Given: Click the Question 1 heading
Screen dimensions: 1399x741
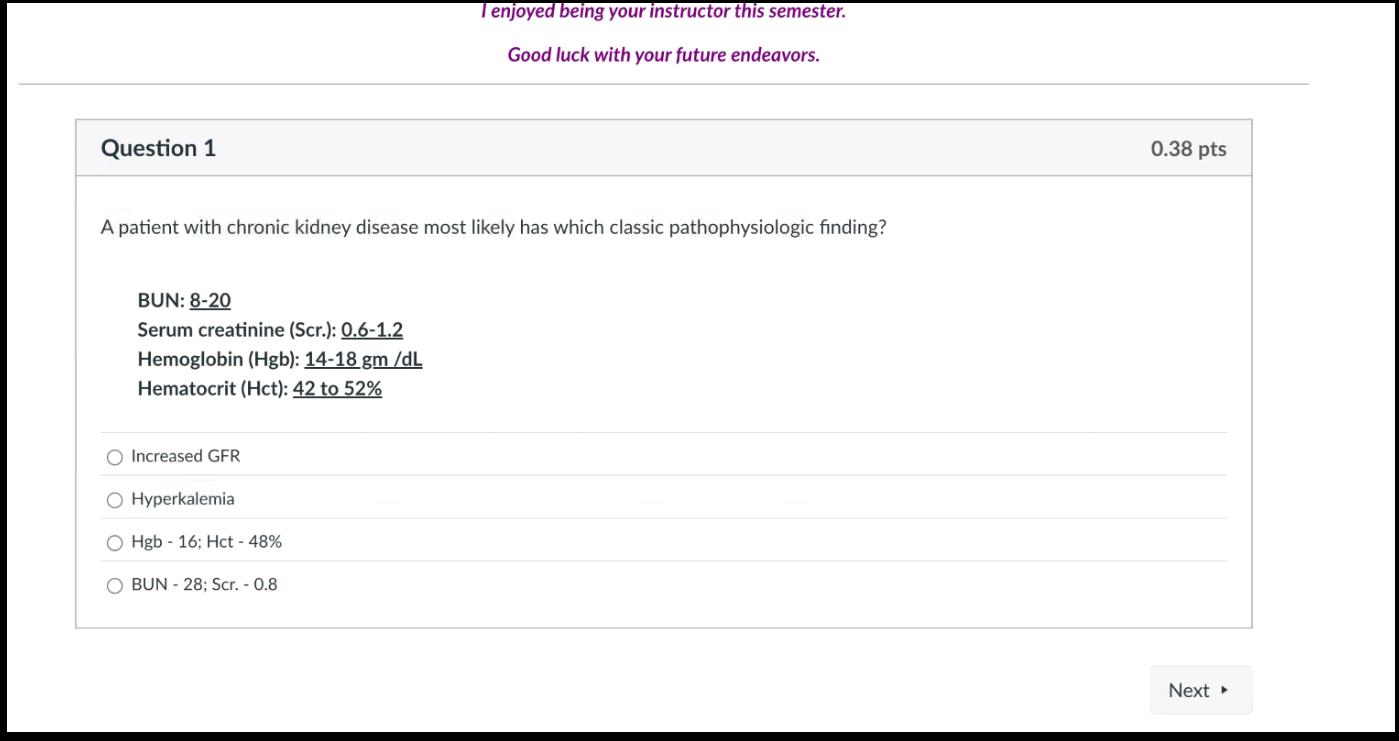Looking at the screenshot, I should click(x=158, y=148).
